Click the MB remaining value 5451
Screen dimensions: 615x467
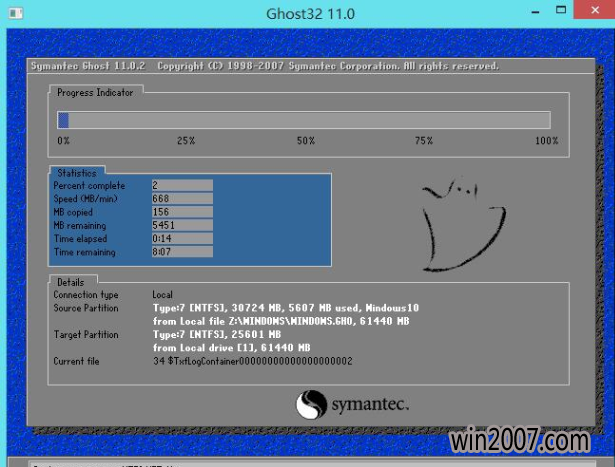(x=182, y=225)
